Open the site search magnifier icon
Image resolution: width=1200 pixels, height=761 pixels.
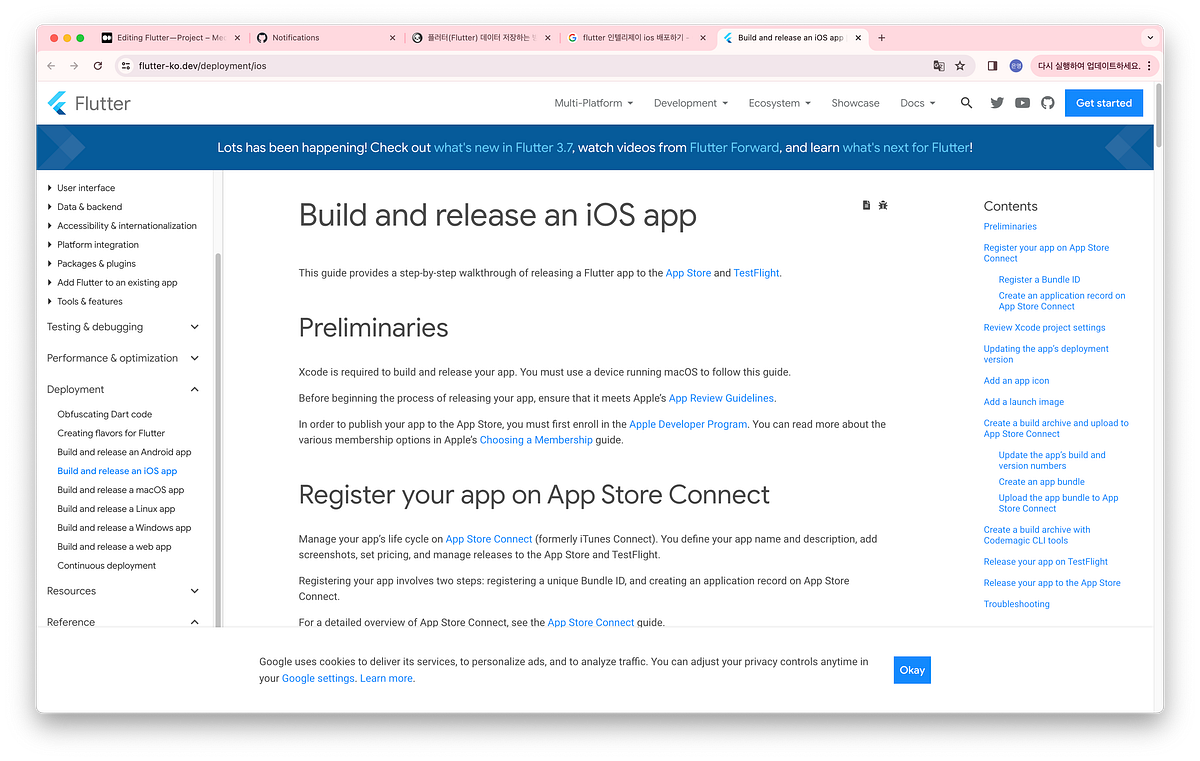click(966, 103)
